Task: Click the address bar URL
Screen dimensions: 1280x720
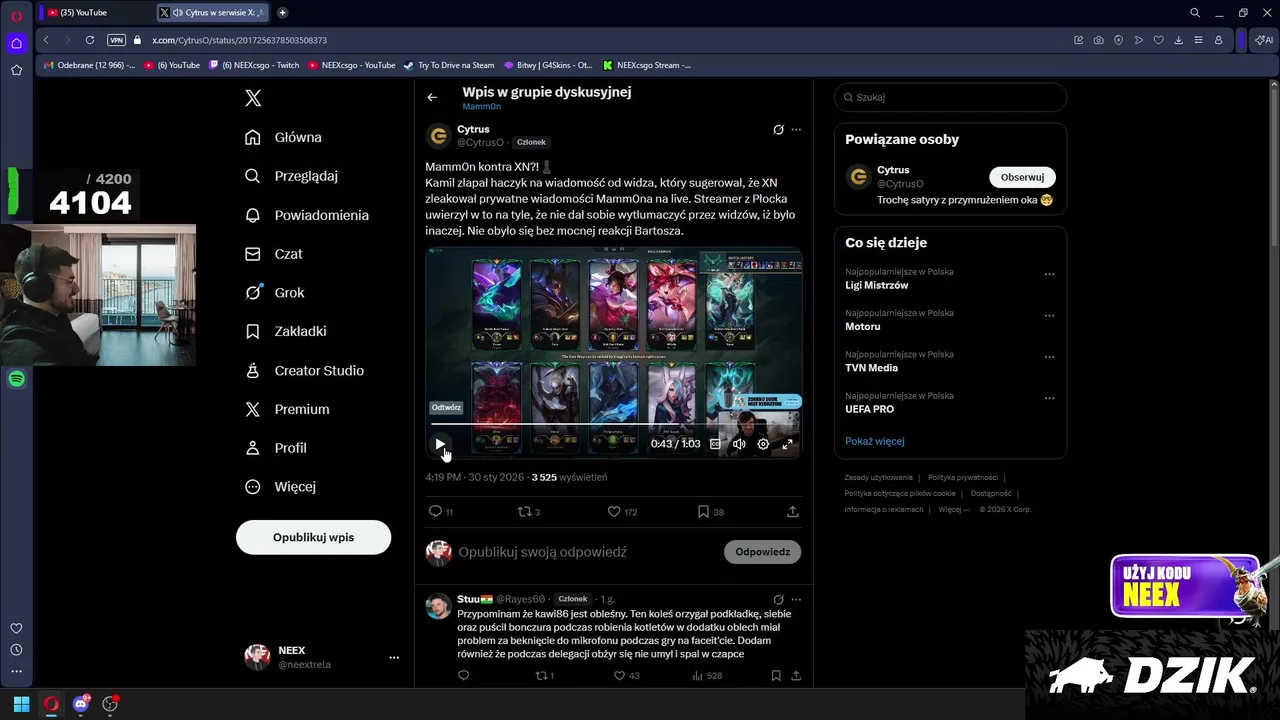Action: (x=240, y=40)
